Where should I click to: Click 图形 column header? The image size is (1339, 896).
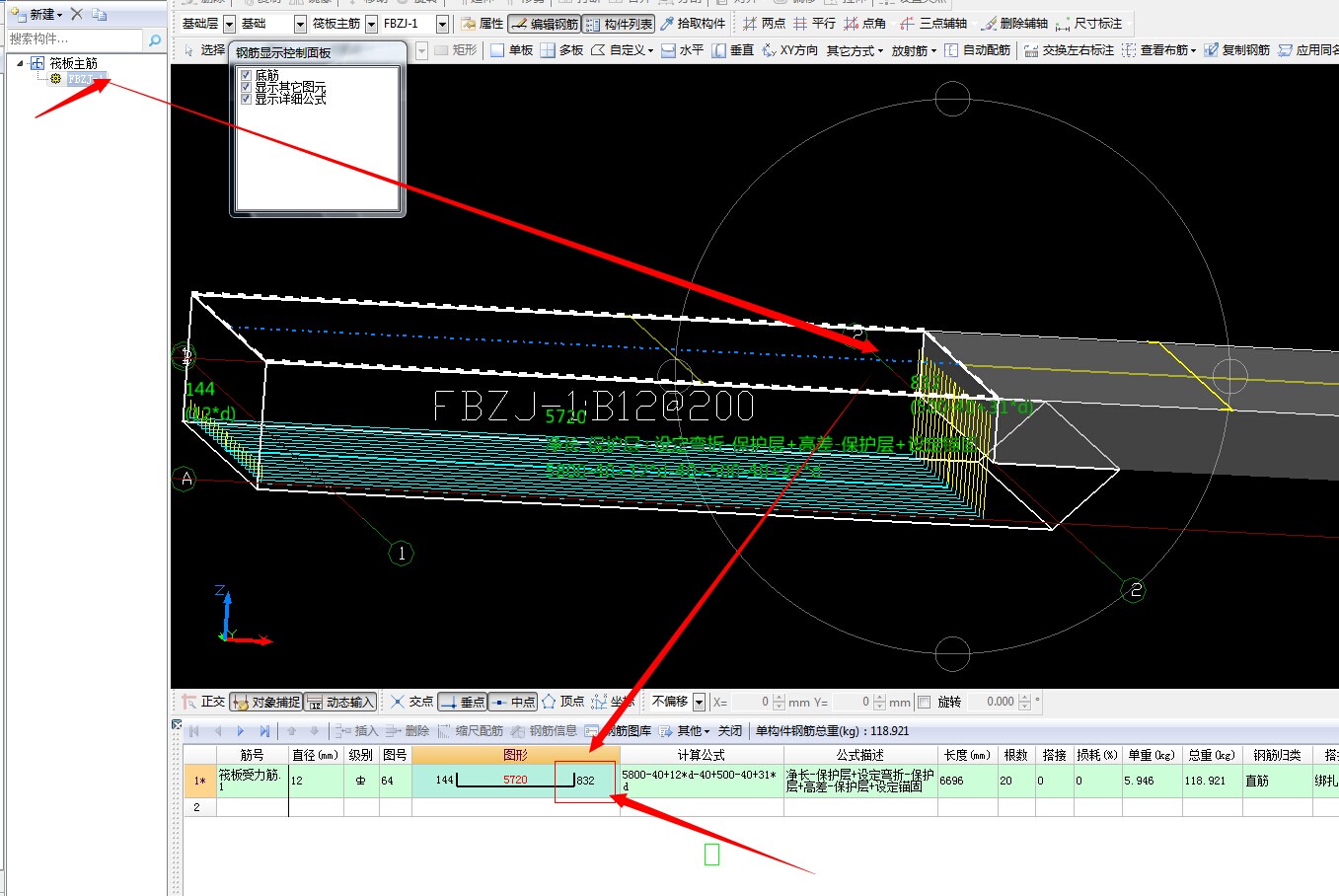[x=515, y=755]
